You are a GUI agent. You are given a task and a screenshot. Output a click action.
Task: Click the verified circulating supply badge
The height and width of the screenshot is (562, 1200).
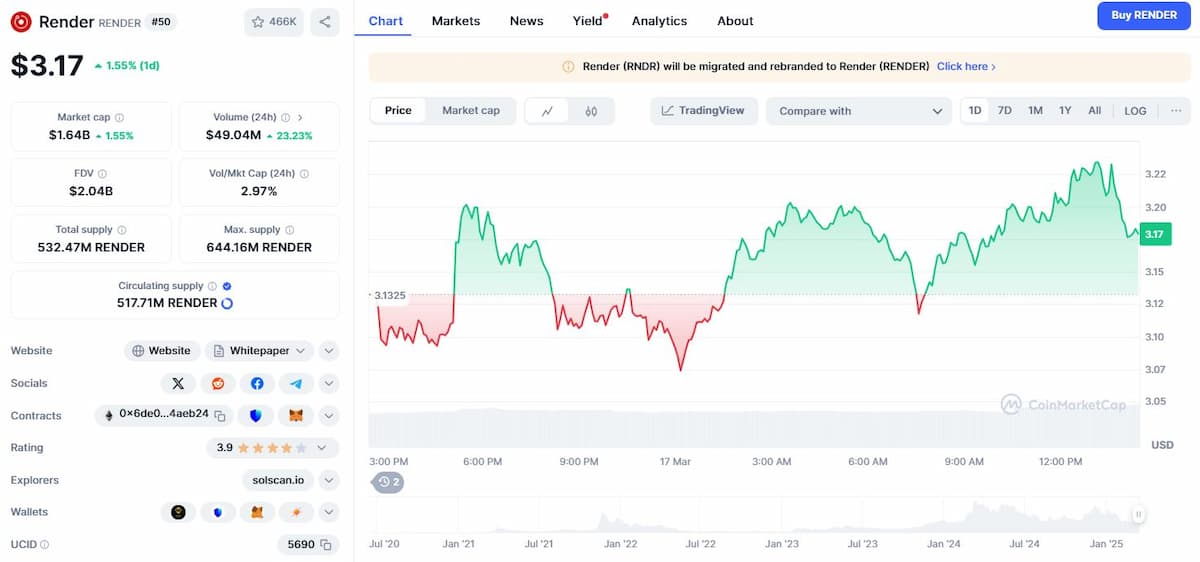[x=227, y=286]
